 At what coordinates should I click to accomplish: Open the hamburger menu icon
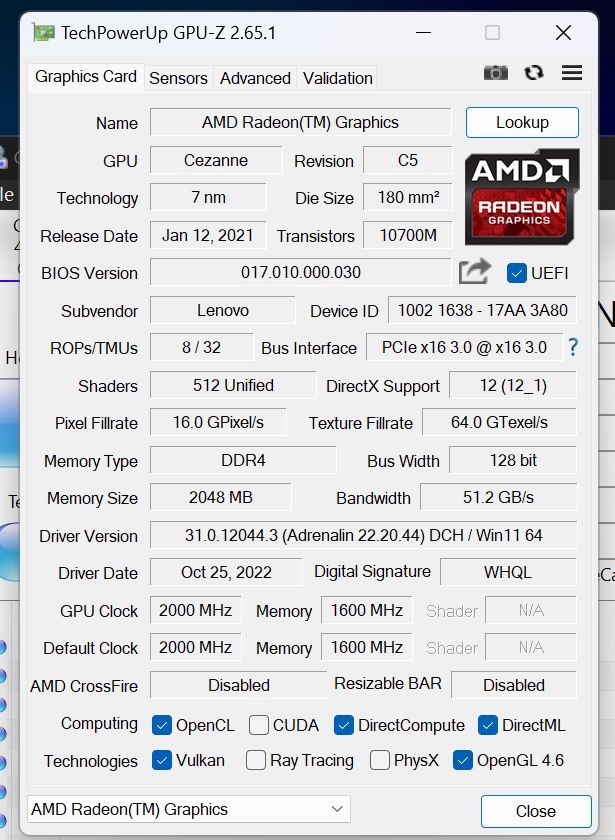pos(572,72)
